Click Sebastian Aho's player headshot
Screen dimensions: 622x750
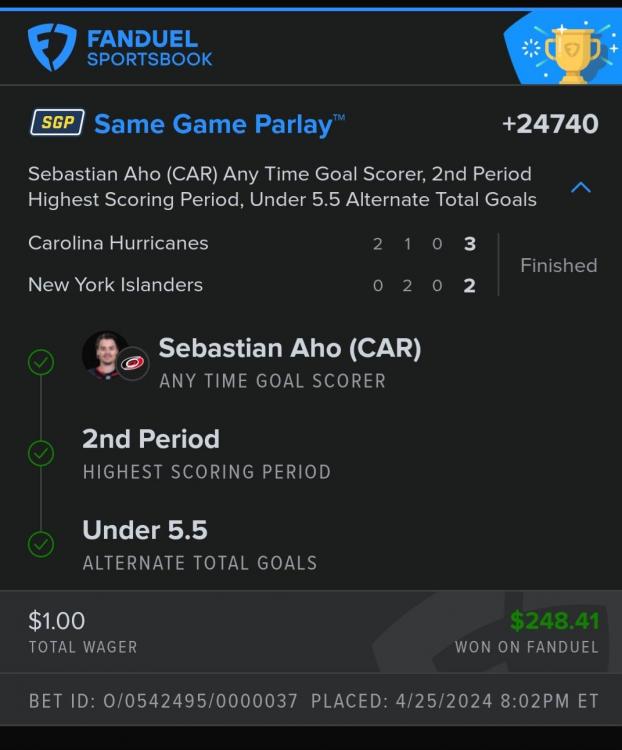[105, 355]
